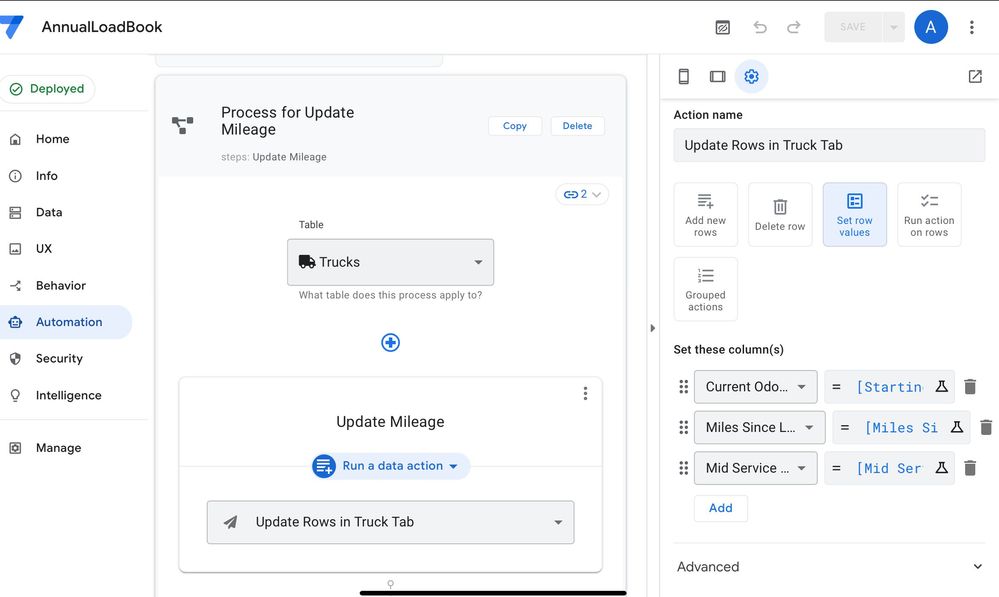
Task: Open the Manage section
Action: (59, 448)
